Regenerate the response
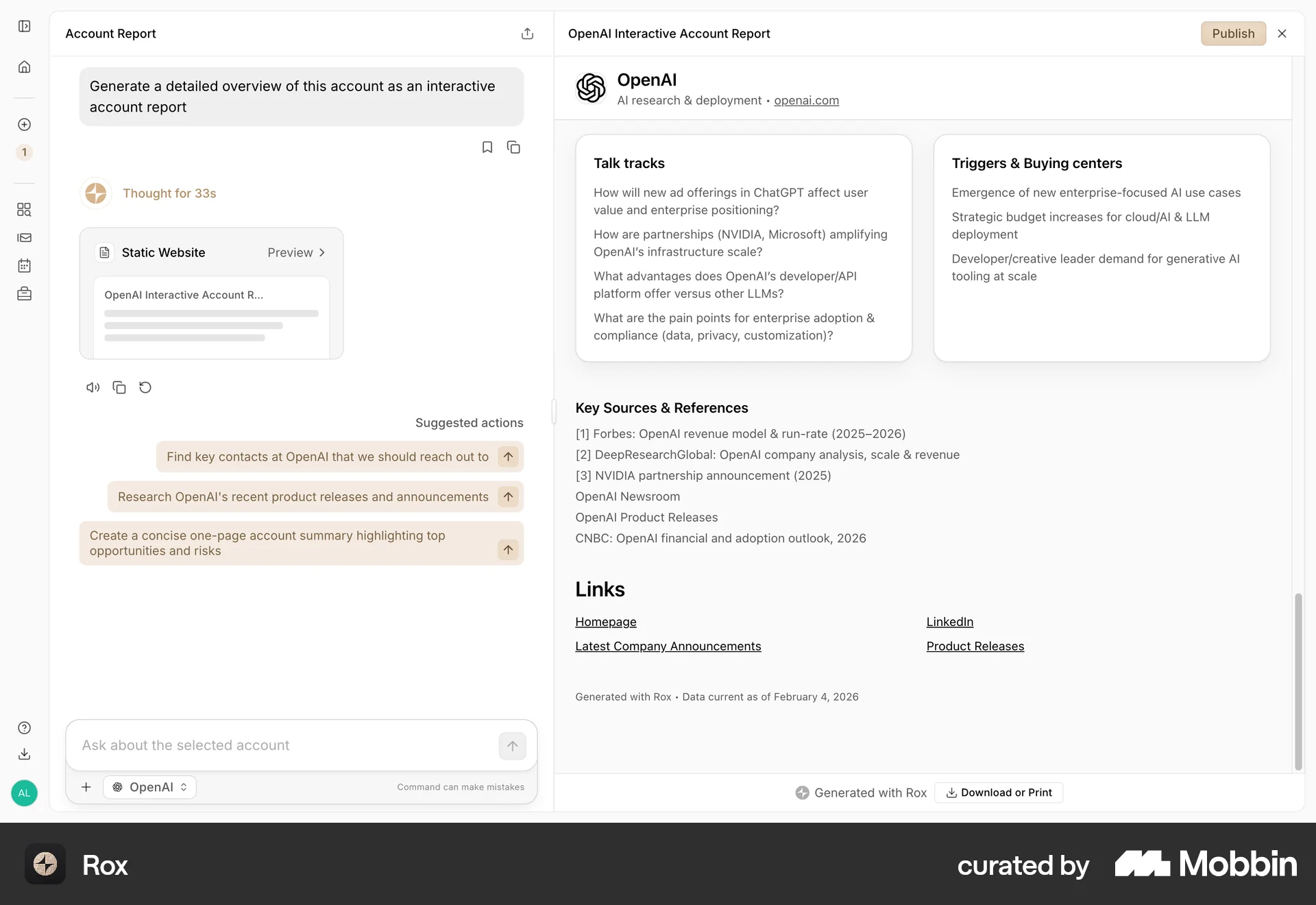 coord(145,387)
